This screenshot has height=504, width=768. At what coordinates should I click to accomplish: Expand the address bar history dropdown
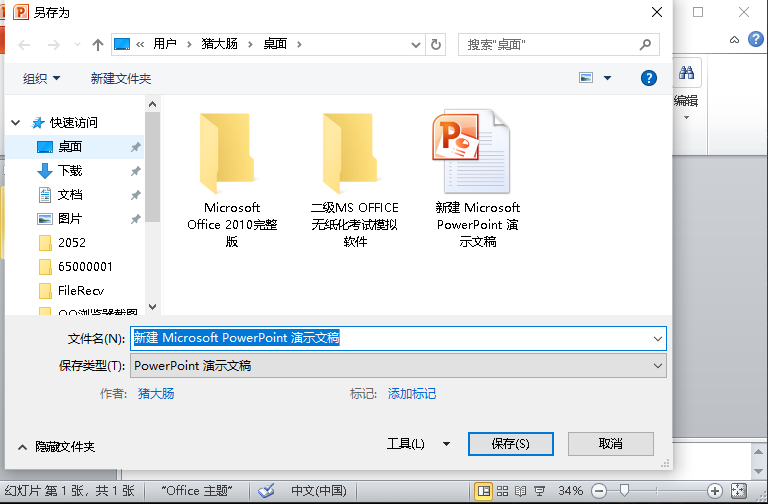[415, 45]
